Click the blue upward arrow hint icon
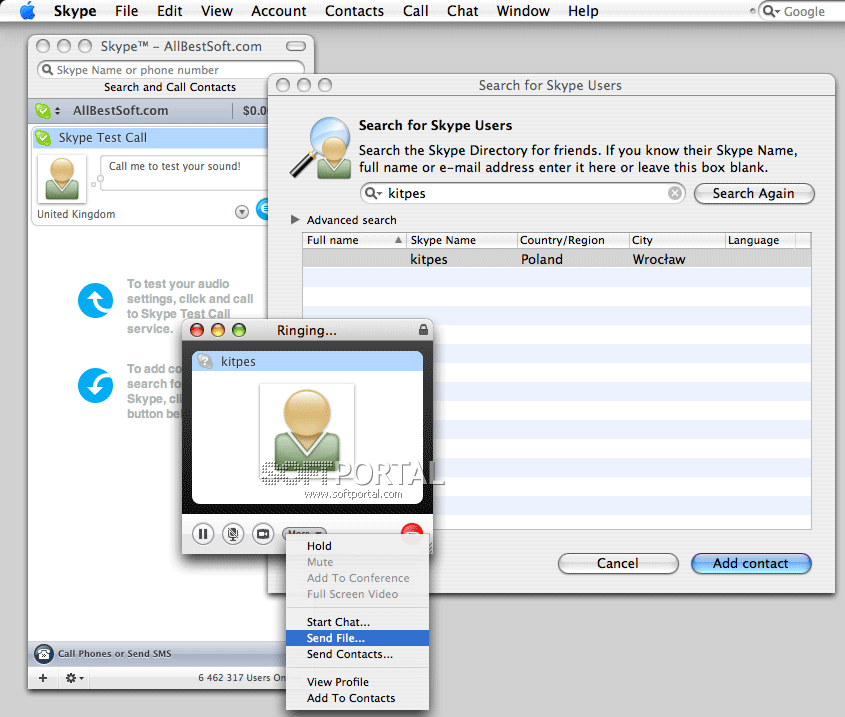The image size is (845, 717). (95, 300)
